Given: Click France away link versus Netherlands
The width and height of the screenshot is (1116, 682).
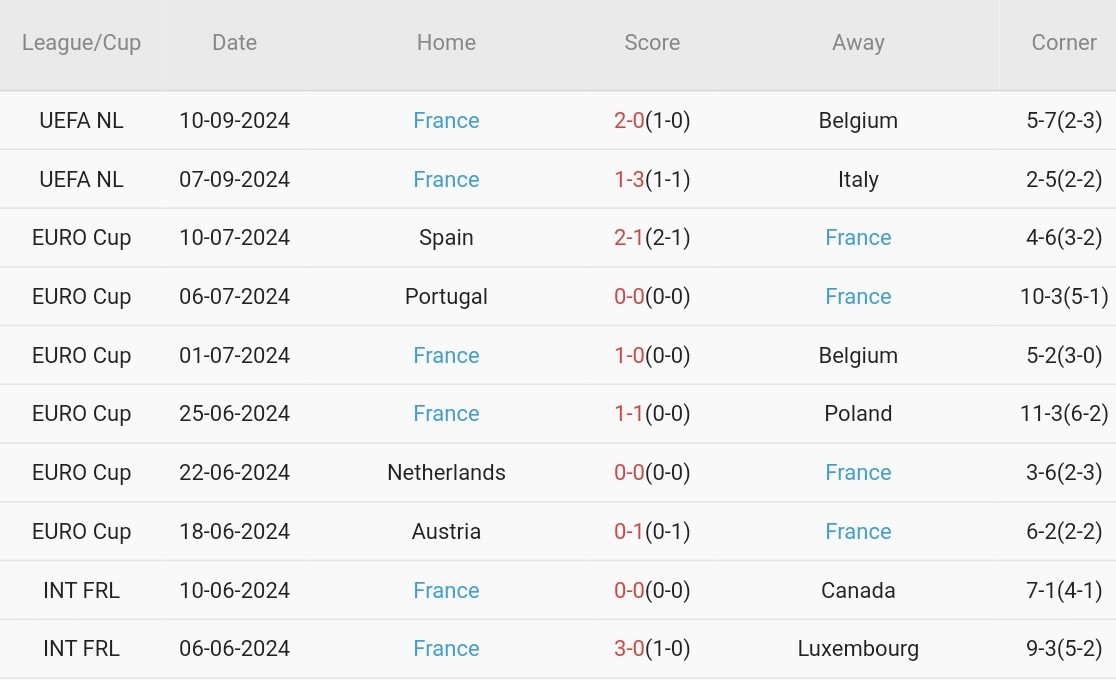Looking at the screenshot, I should [858, 473].
